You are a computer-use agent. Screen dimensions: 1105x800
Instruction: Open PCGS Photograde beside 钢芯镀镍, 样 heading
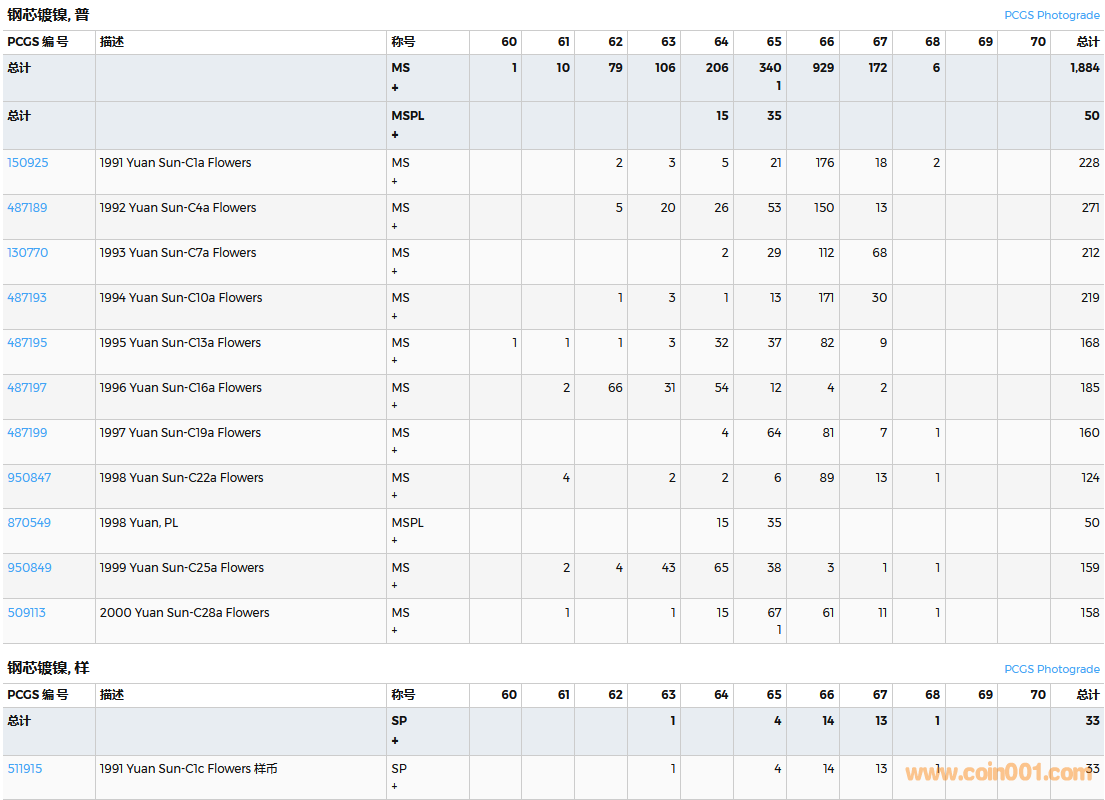(1051, 669)
